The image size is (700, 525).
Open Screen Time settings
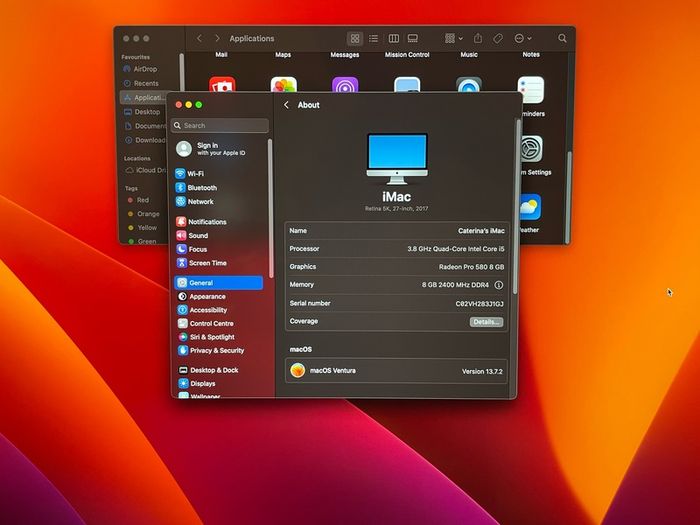[201, 263]
